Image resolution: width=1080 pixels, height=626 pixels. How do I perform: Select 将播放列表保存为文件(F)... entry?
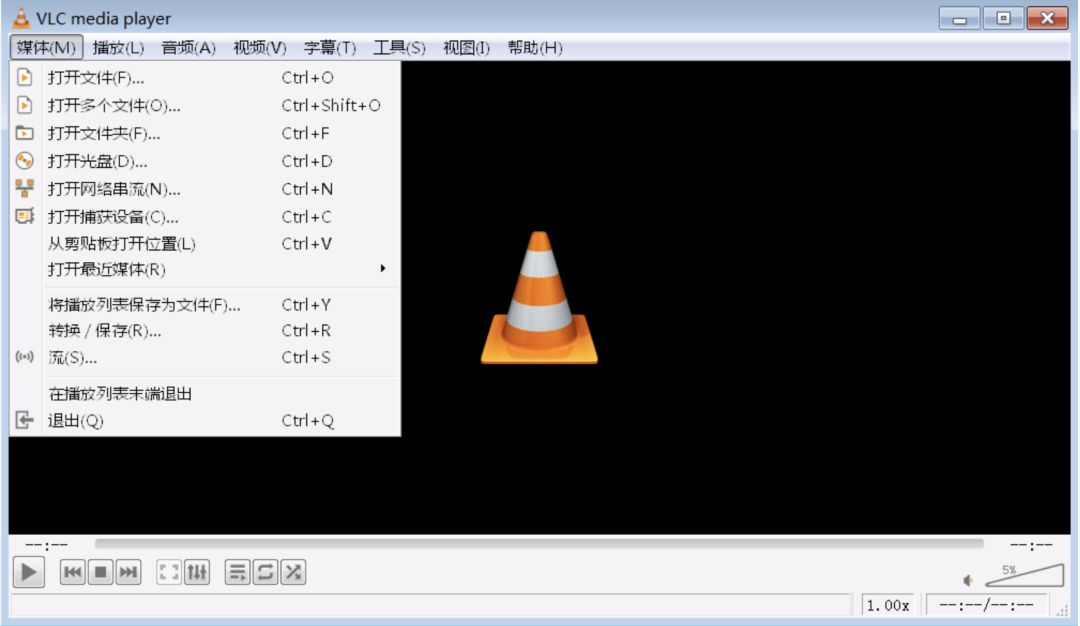[205, 304]
